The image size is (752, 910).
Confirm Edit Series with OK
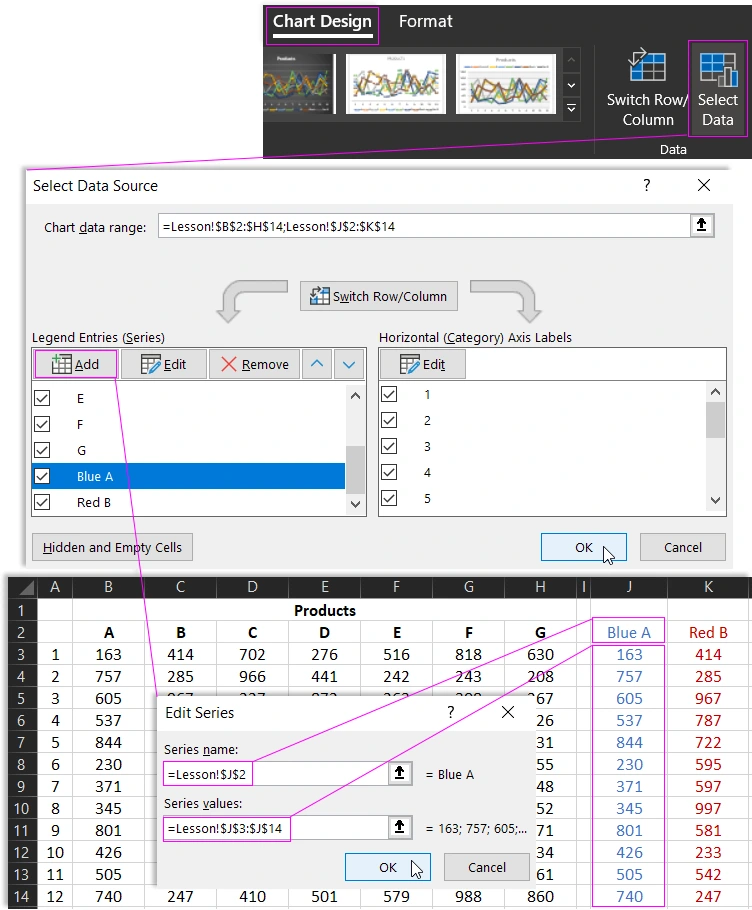click(388, 867)
